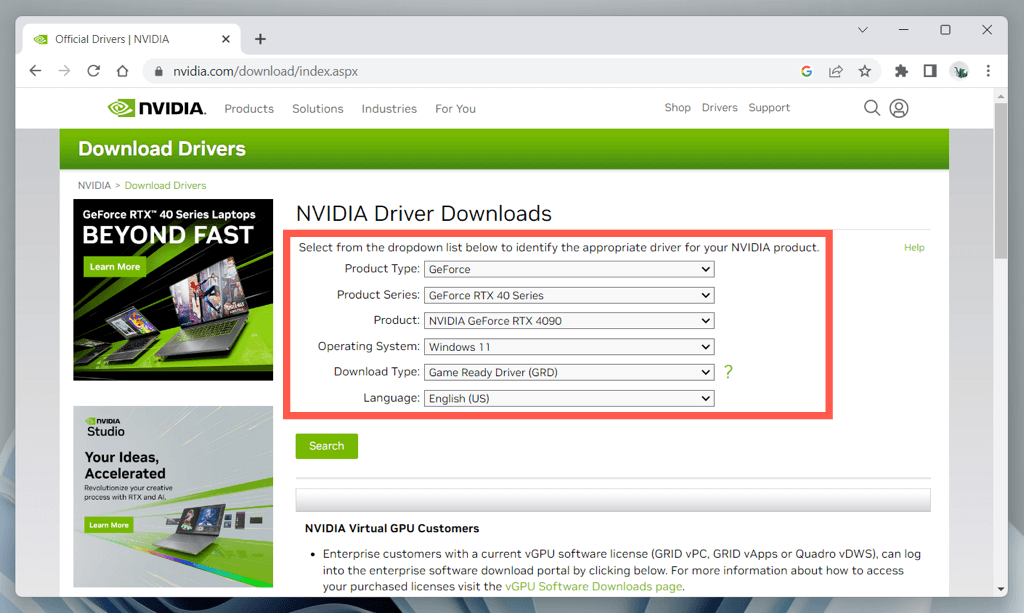Share this page via share icon
Viewport: 1024px width, 613px height.
tap(835, 71)
